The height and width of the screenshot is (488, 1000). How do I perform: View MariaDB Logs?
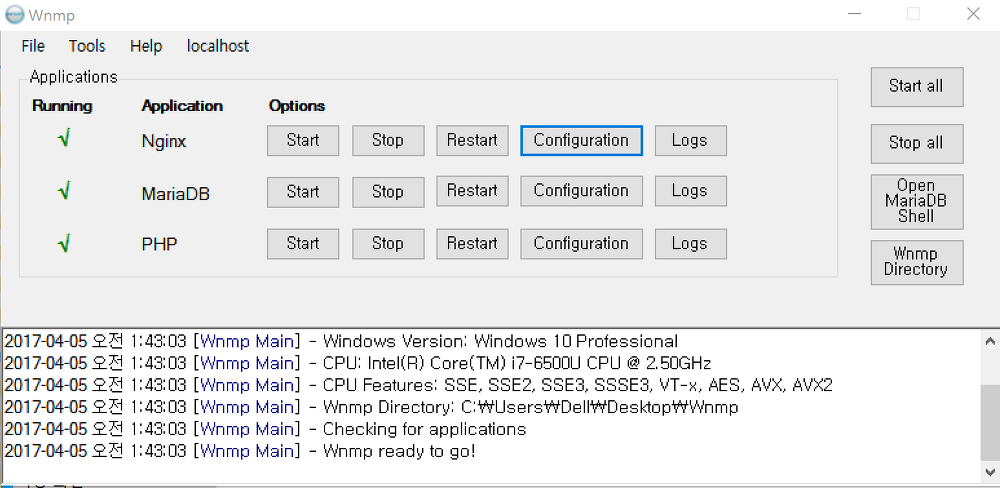[690, 191]
